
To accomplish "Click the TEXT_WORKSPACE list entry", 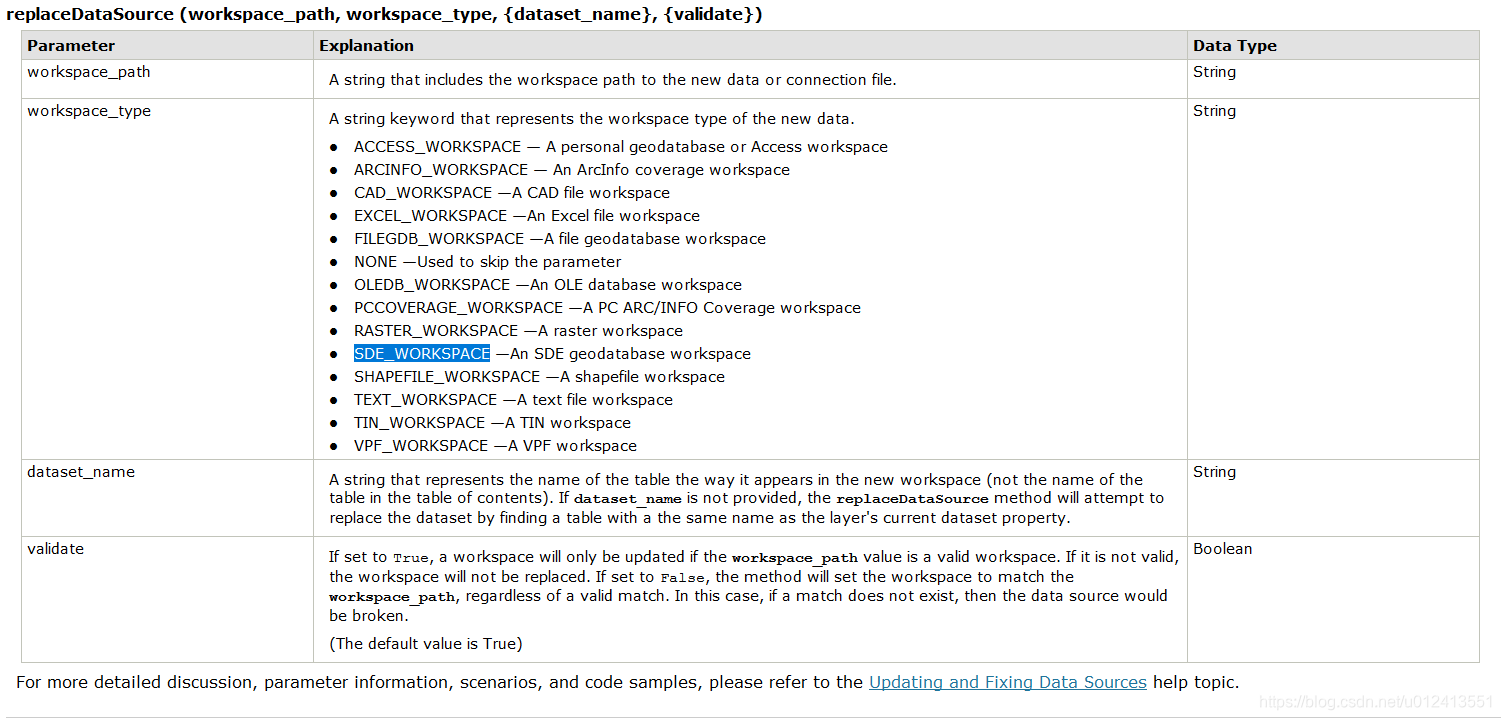I will (x=513, y=400).
